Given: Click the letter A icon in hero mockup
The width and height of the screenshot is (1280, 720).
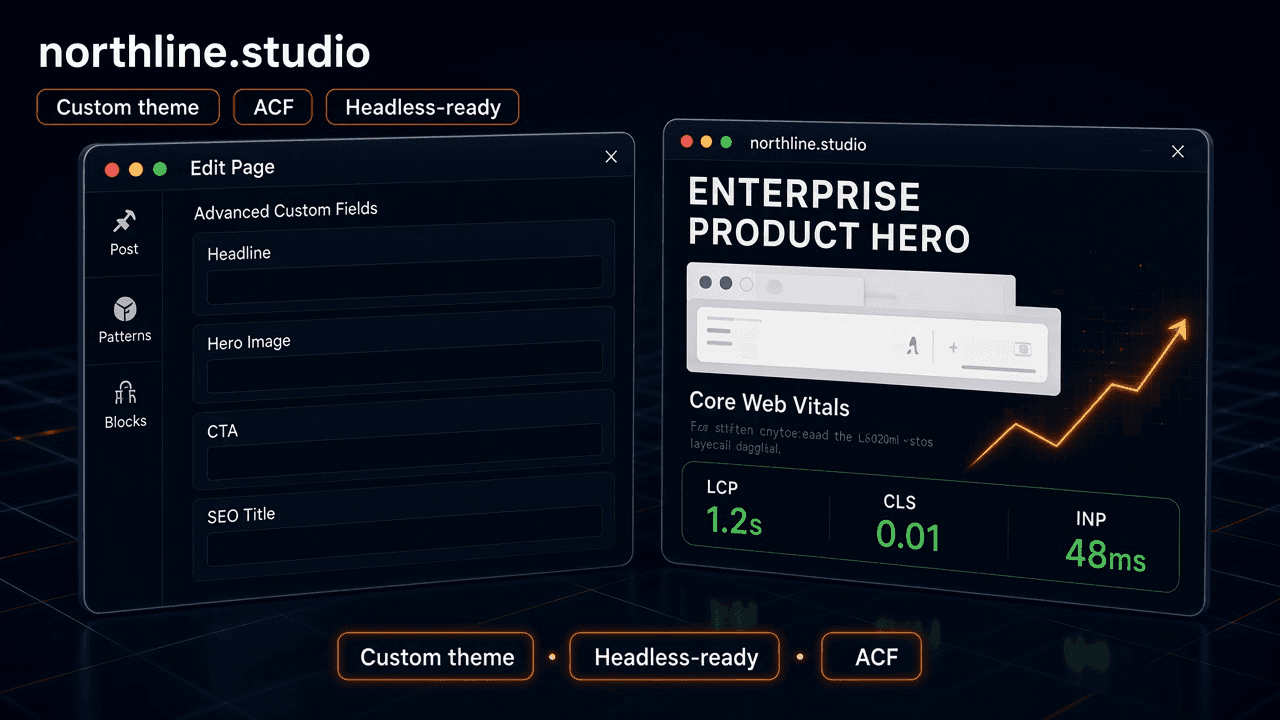Looking at the screenshot, I should (x=911, y=346).
